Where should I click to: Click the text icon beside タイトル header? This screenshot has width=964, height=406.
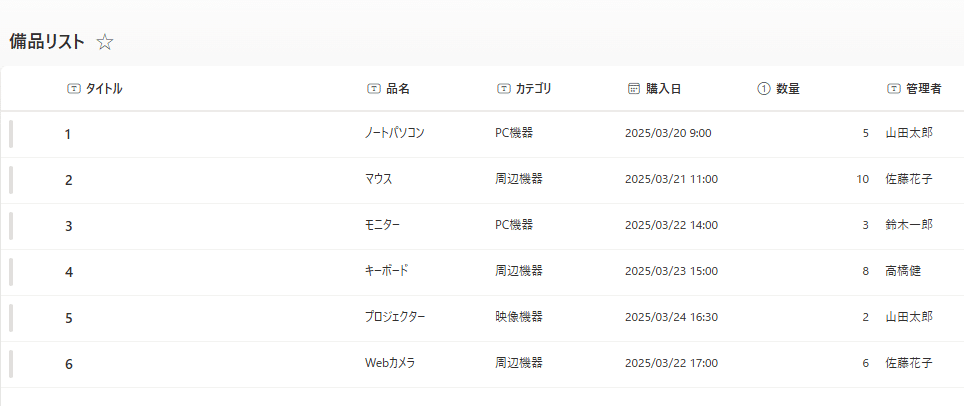(73, 89)
